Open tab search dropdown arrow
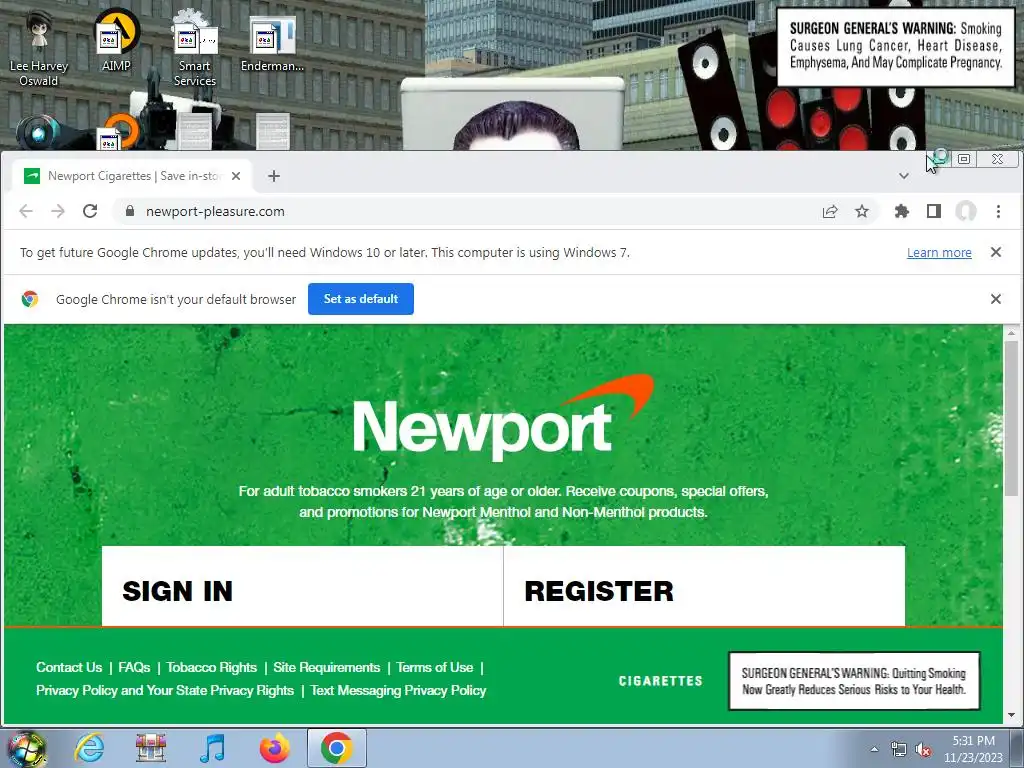Screen dimensions: 1024x768 (904, 176)
